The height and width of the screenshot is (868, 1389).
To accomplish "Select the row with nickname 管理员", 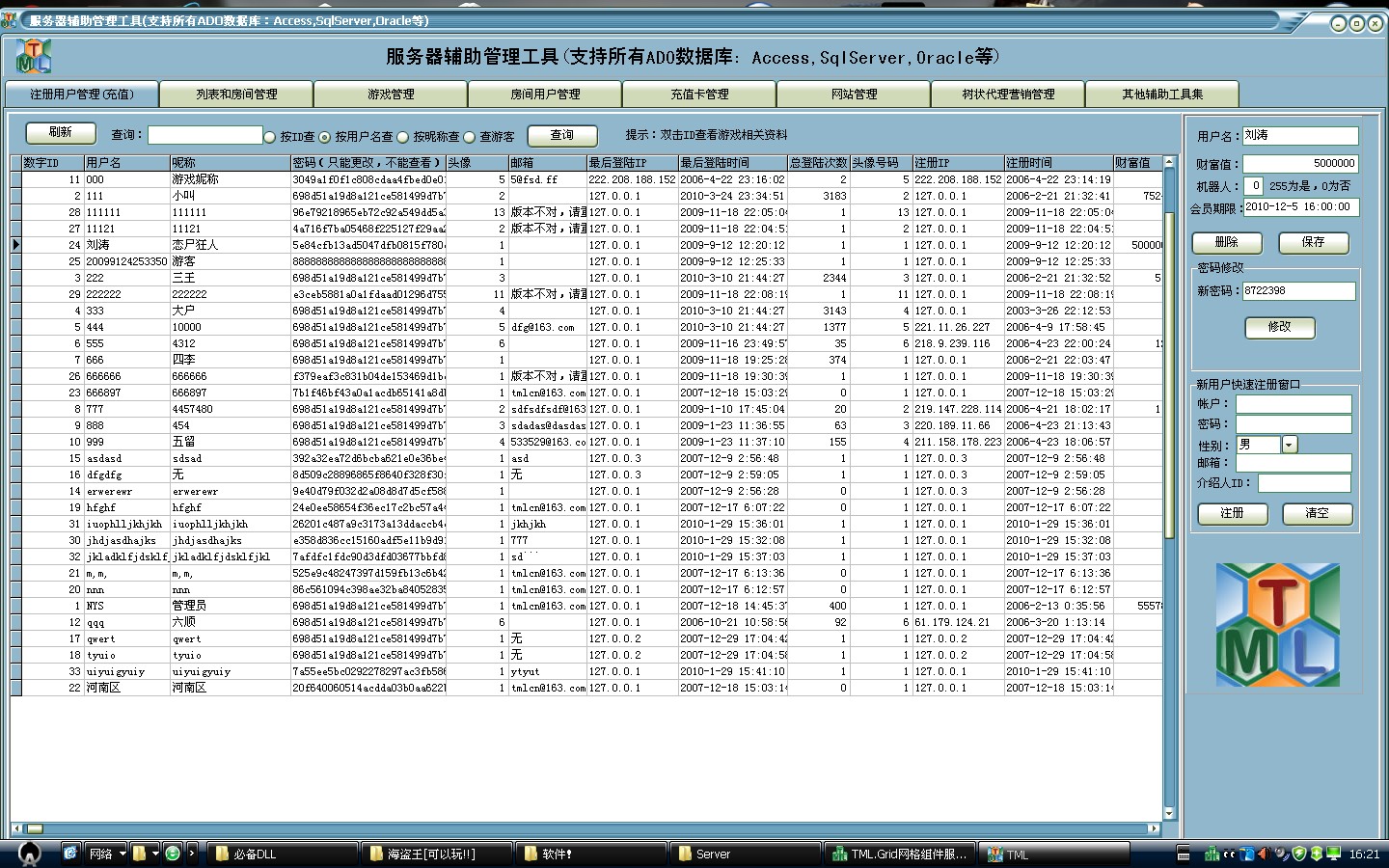I will 586,606.
